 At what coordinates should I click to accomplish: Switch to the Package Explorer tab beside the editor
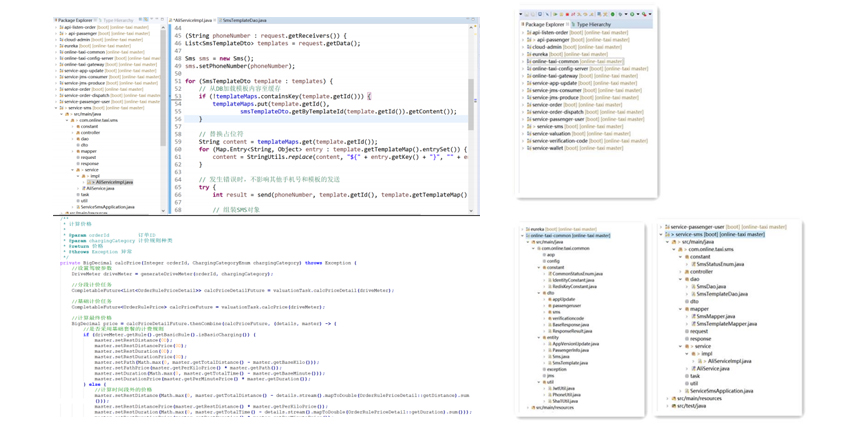[x=75, y=20]
